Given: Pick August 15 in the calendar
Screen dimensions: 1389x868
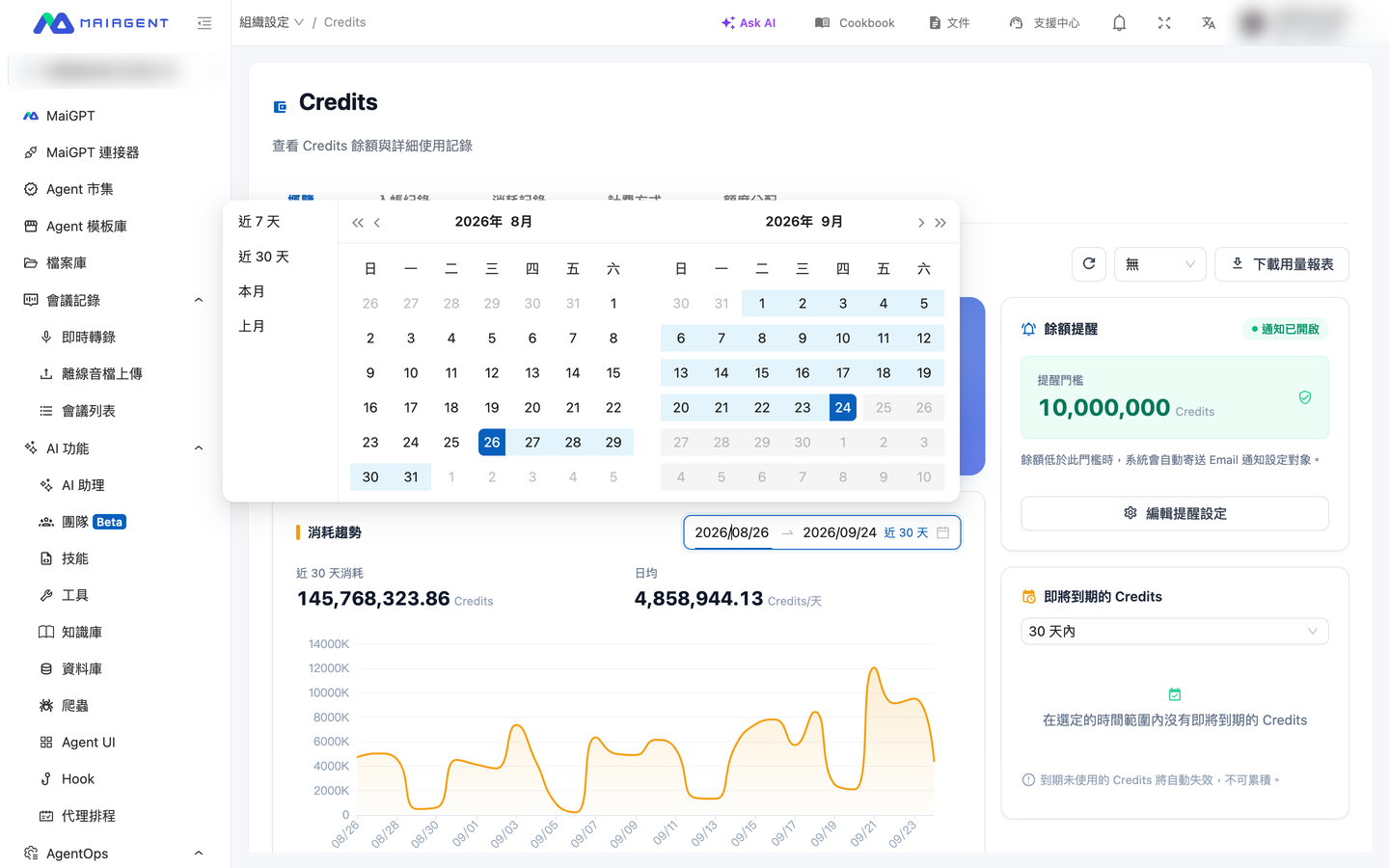Looking at the screenshot, I should 613,372.
